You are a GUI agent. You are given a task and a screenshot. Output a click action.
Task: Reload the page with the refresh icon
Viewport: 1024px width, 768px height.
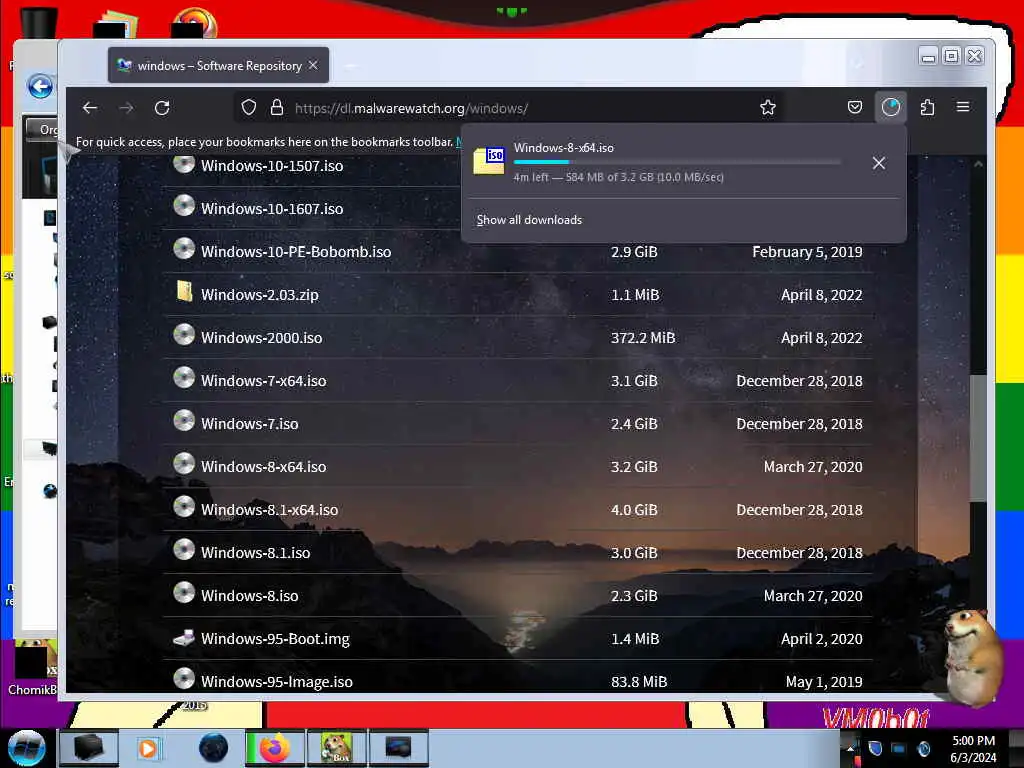click(x=162, y=108)
